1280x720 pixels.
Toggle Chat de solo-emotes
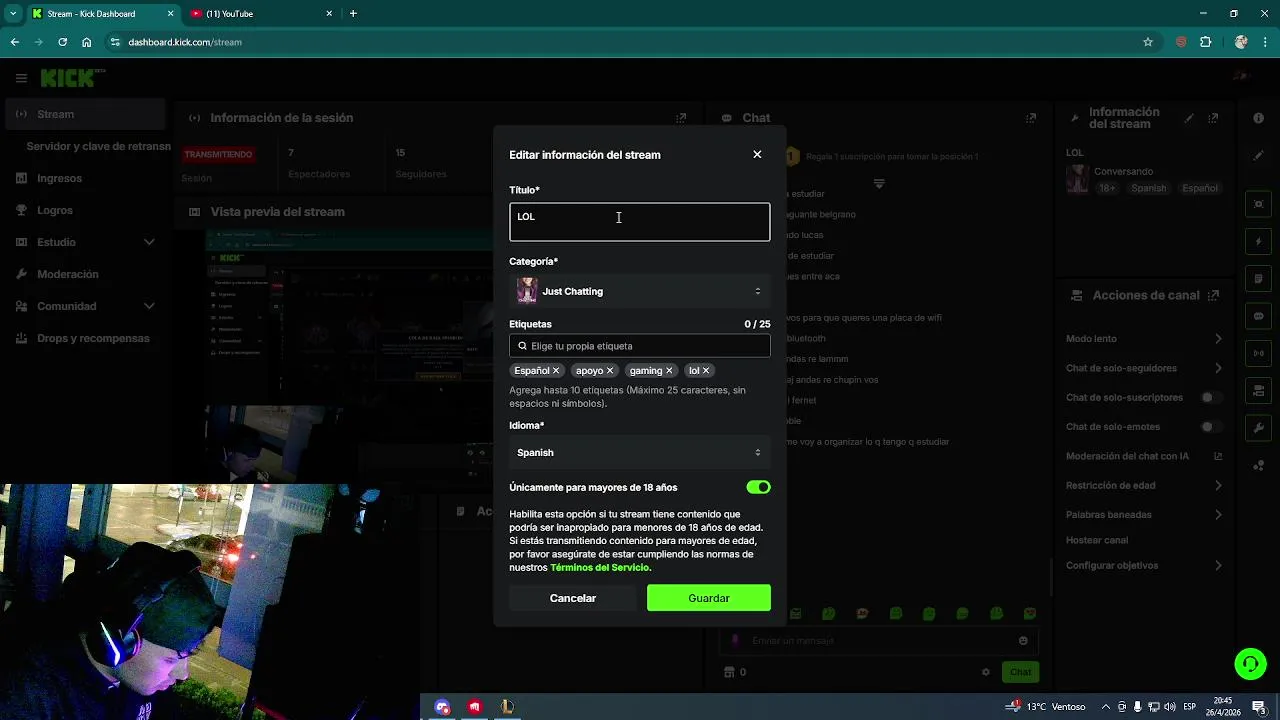coord(1212,427)
